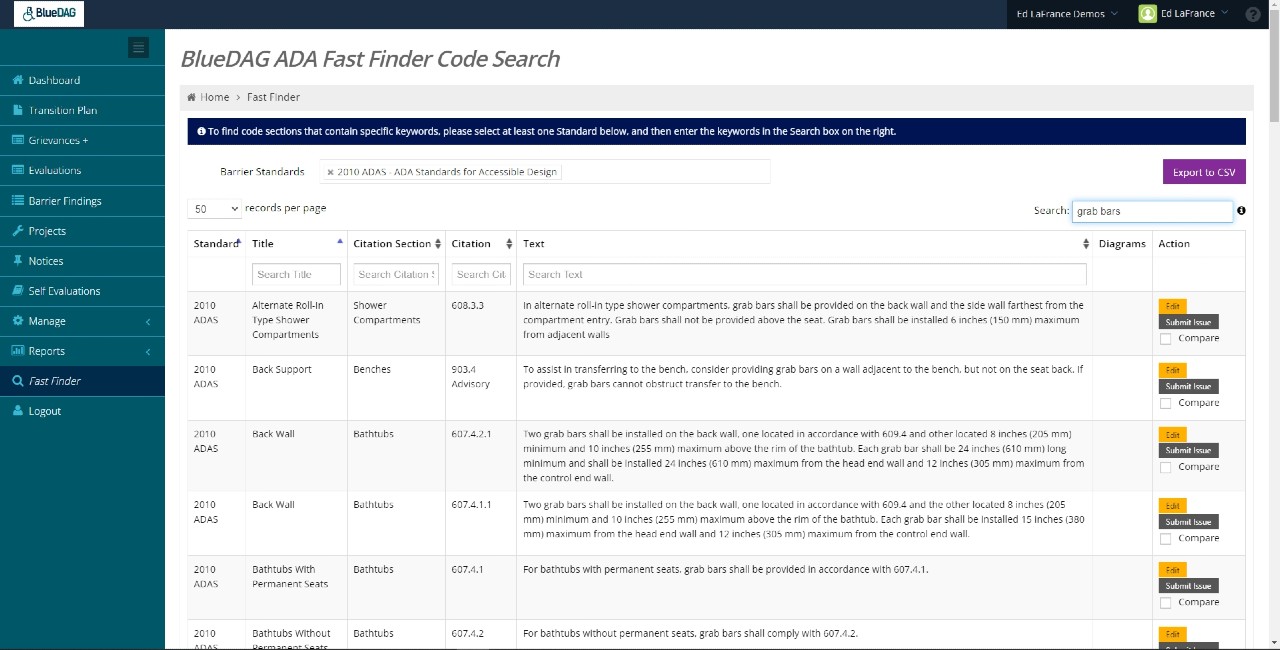Select Logout in sidebar
The image size is (1280, 650).
[x=45, y=411]
